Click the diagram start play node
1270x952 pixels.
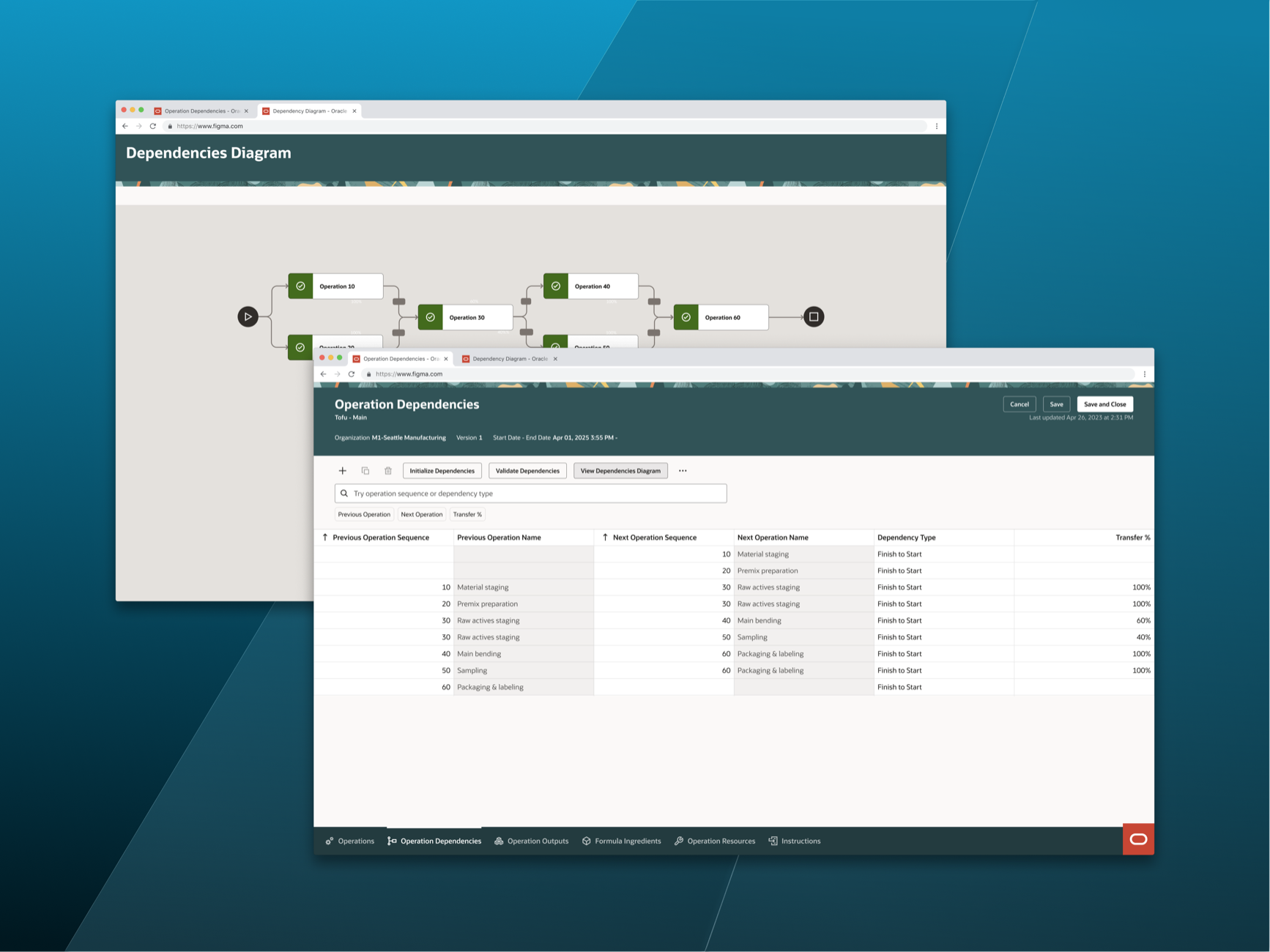[x=248, y=317]
